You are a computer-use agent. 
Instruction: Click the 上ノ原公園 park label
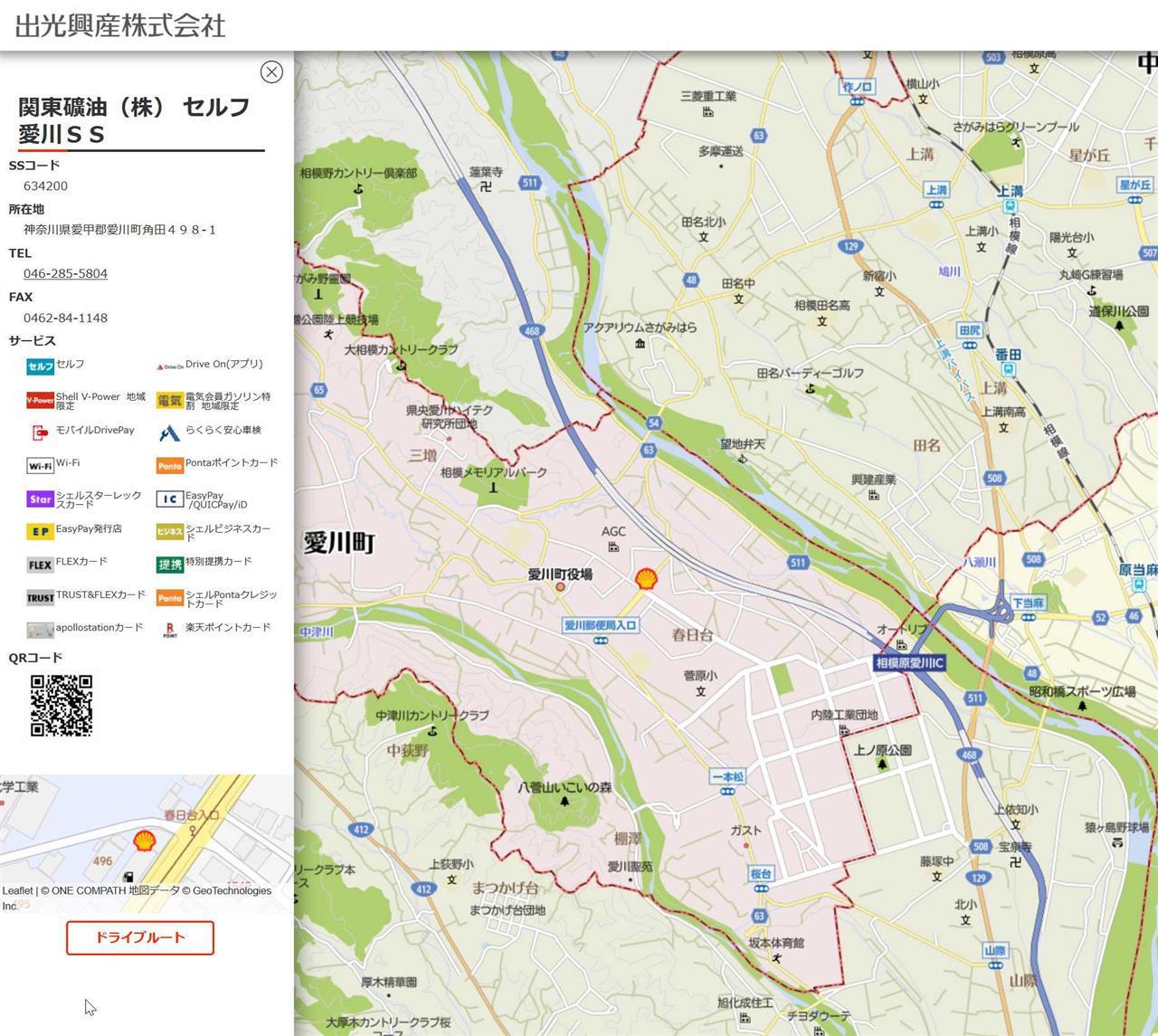[x=883, y=750]
